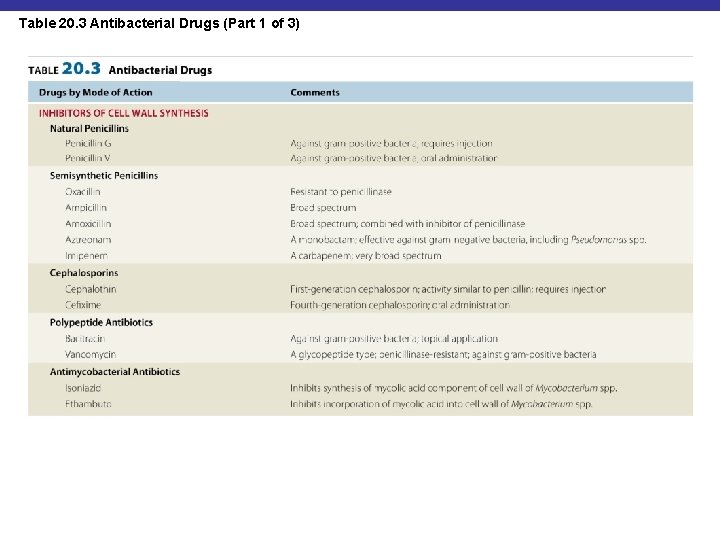Click the 'Inhibitors of Cell Wall Synthesis' heading

[124, 113]
